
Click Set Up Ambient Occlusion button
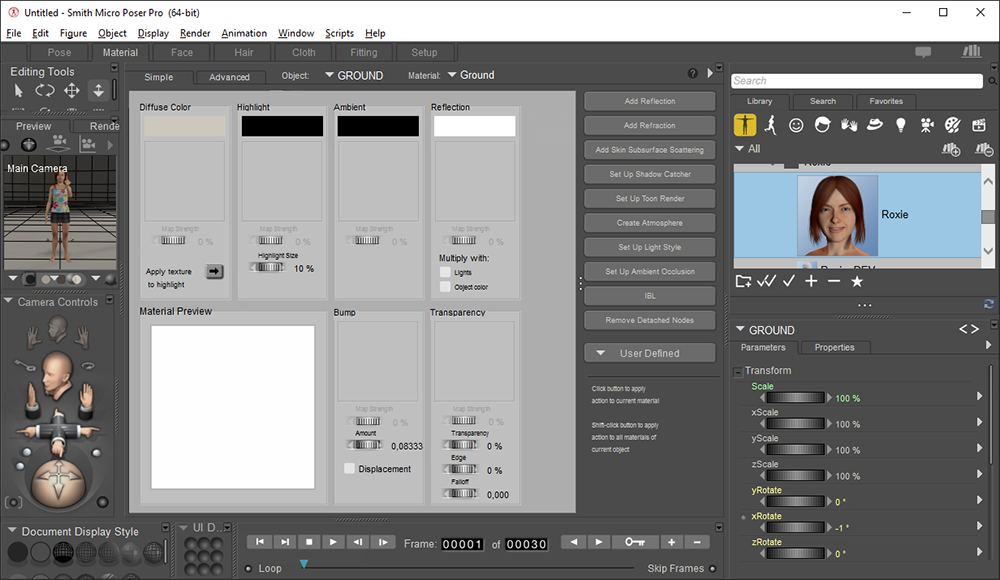pyautogui.click(x=649, y=271)
